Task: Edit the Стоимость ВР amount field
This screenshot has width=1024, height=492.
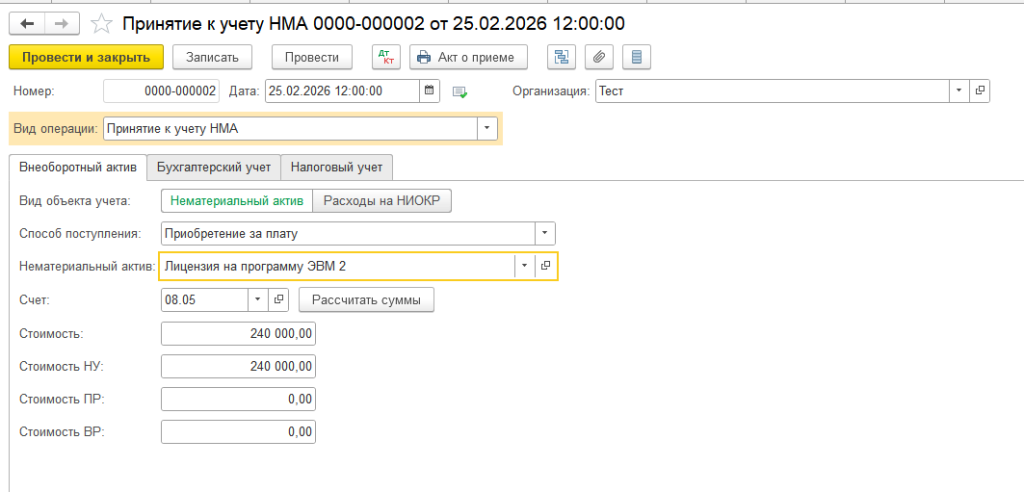Action: (238, 432)
